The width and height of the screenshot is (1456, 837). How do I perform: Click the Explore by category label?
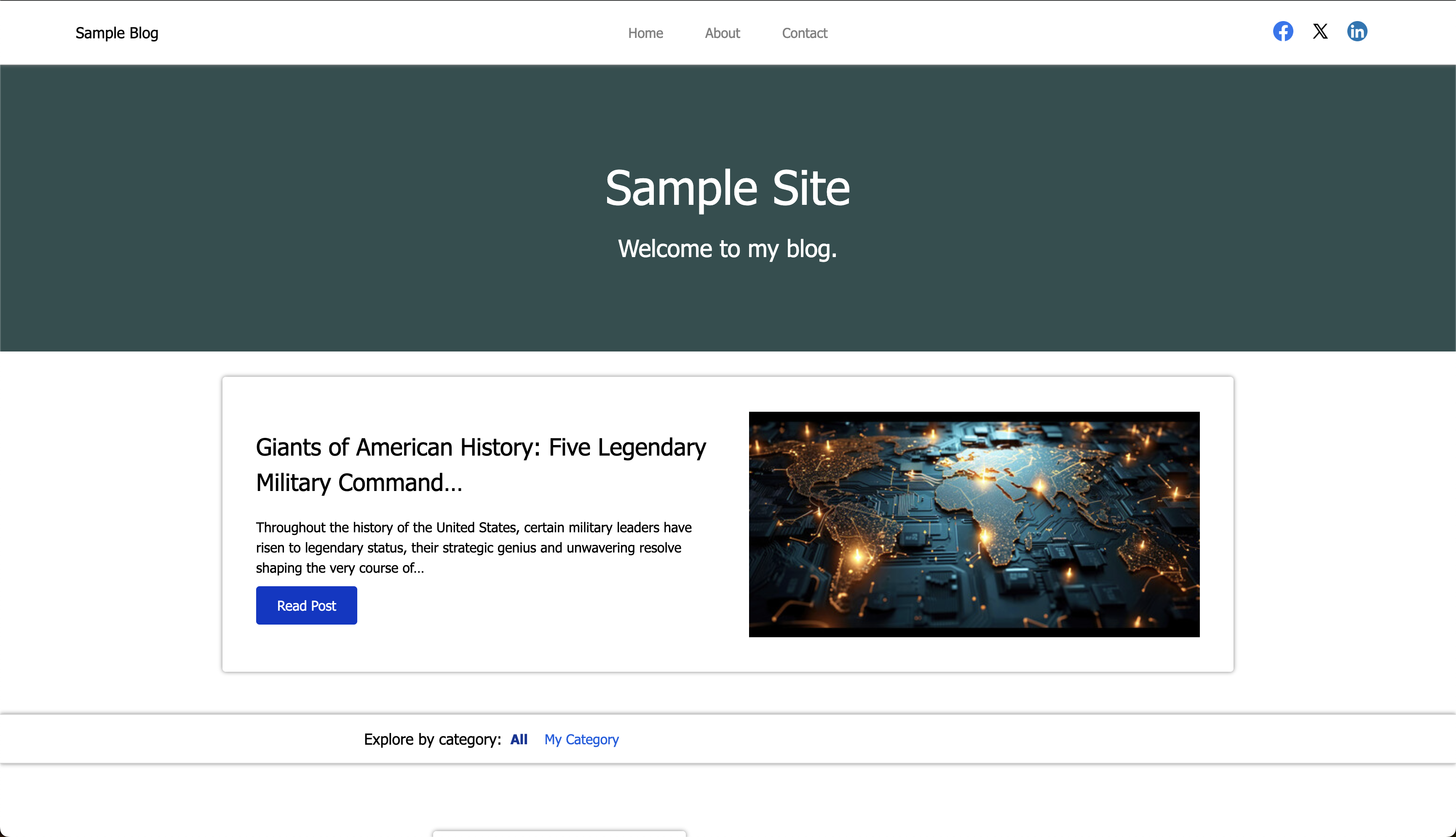[x=432, y=739]
